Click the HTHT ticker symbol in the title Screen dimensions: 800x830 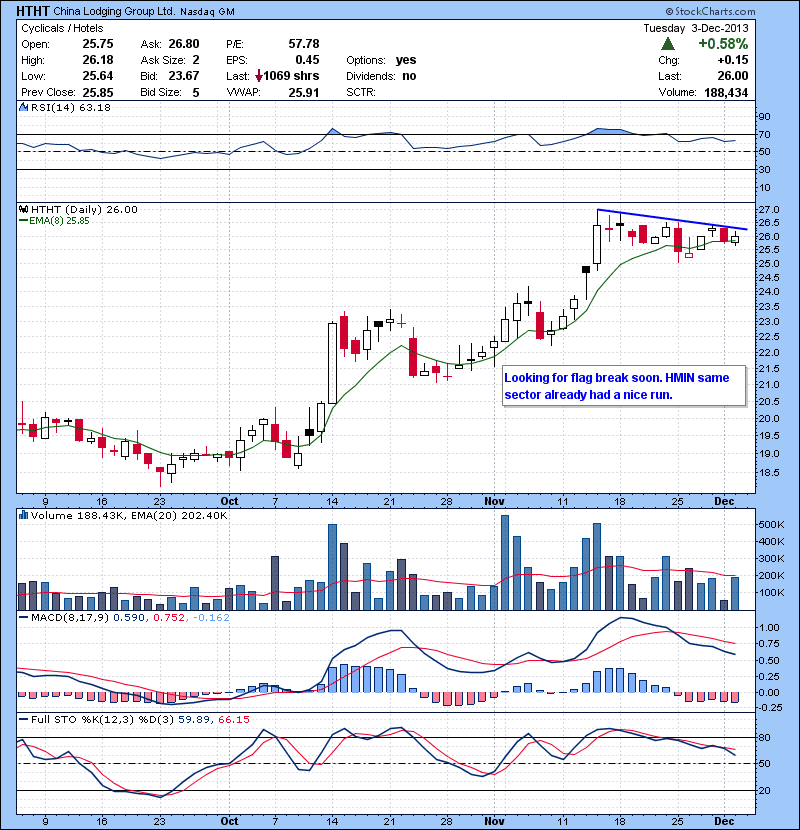[33, 11]
